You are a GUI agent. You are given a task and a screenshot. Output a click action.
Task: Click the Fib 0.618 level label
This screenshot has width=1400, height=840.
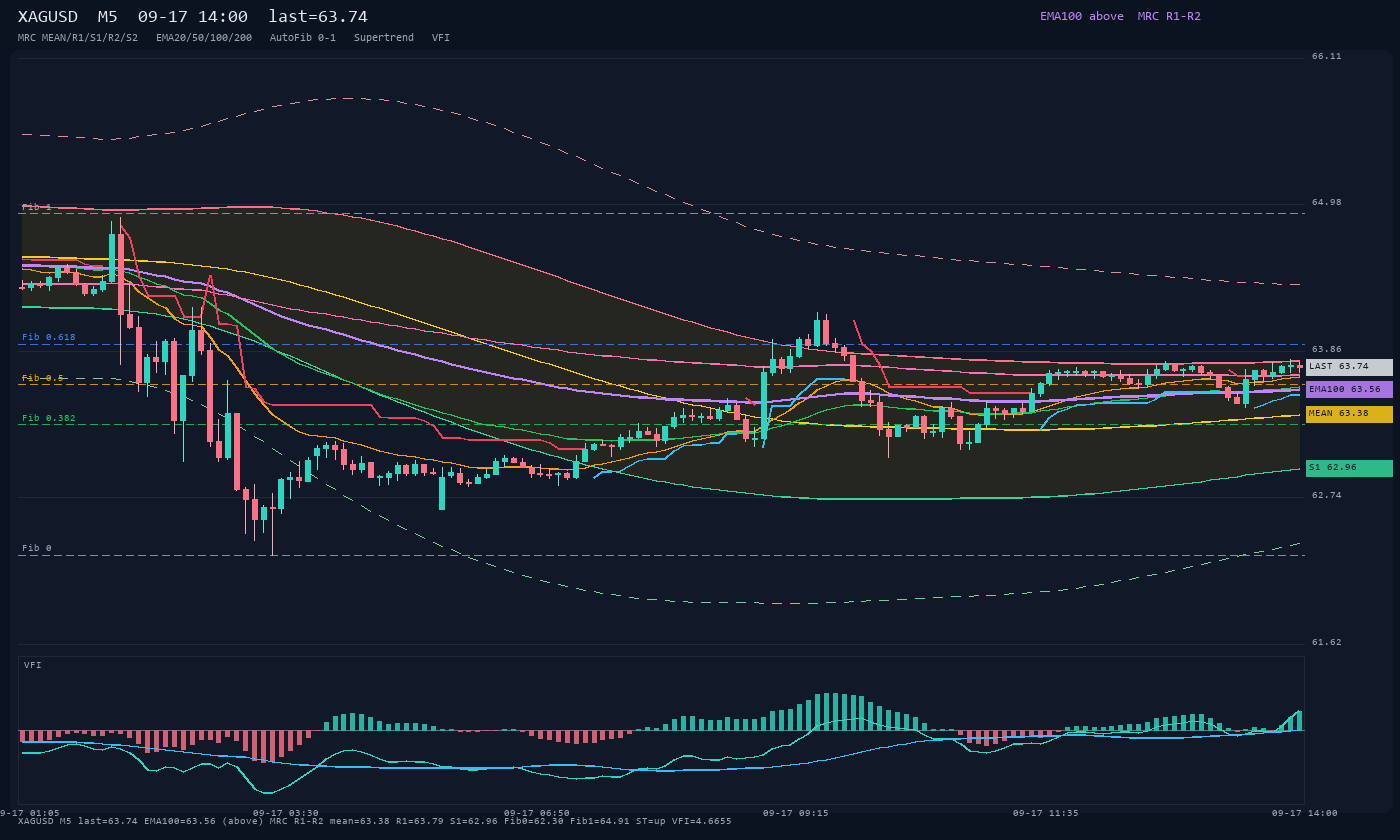(49, 337)
